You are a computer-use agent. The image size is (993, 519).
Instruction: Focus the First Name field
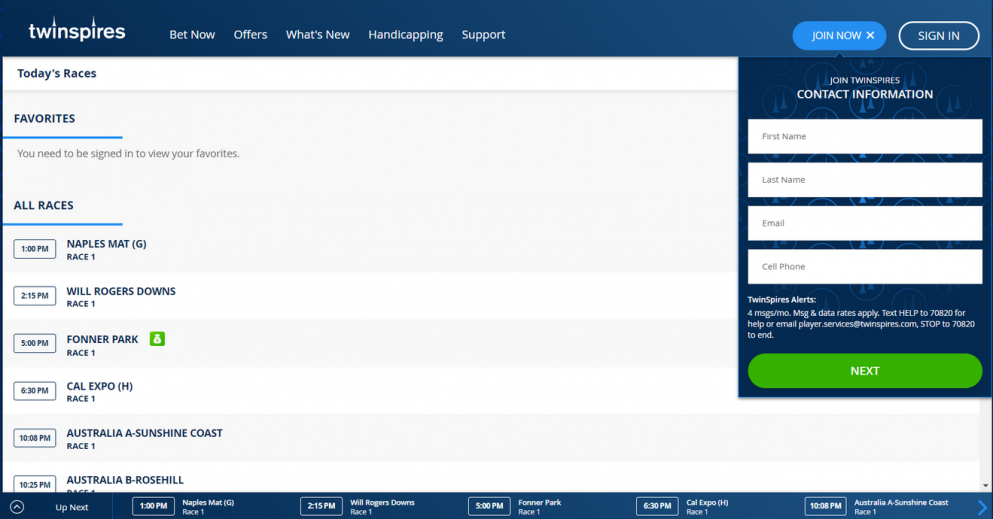tap(864, 136)
